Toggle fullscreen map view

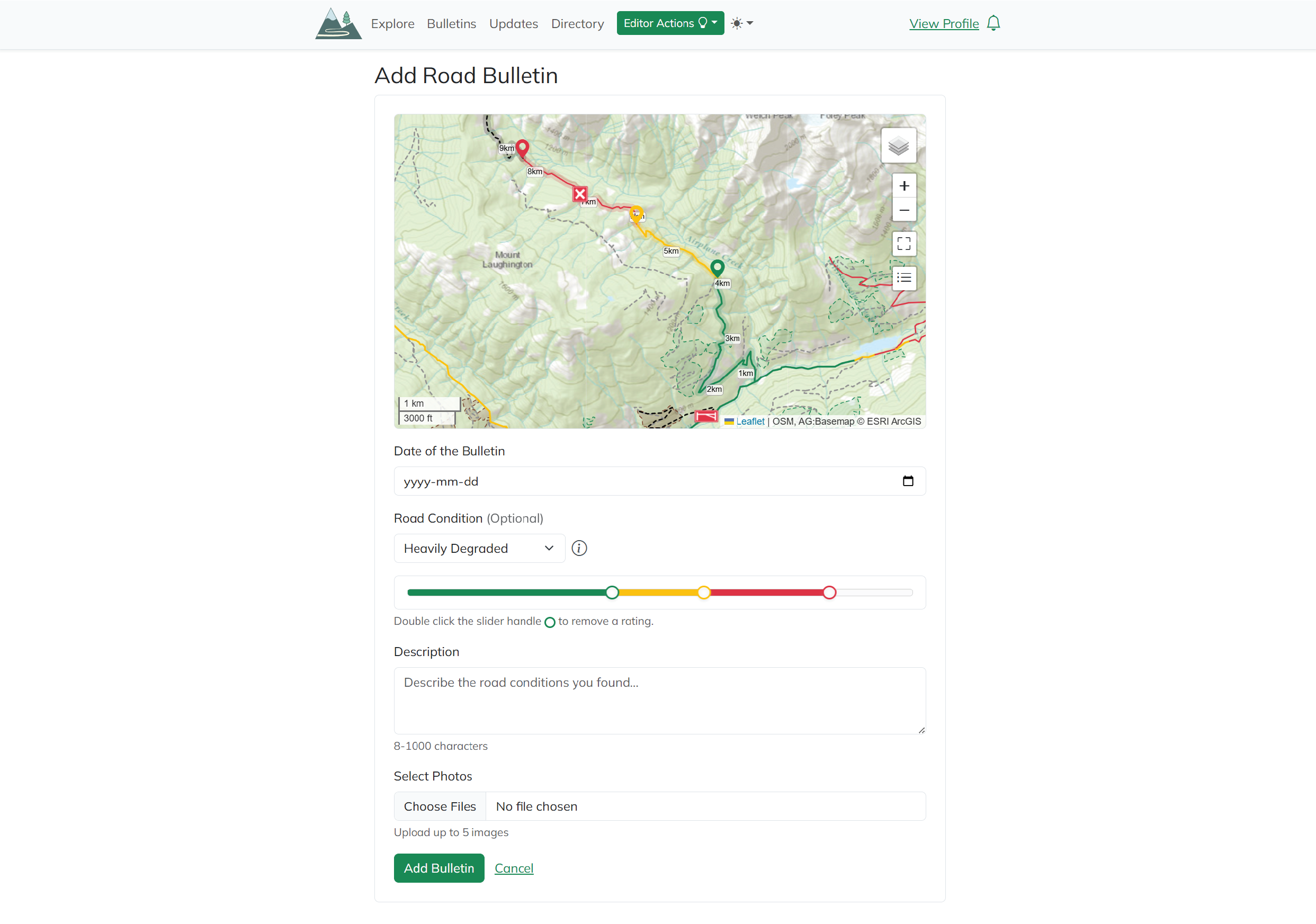click(904, 244)
